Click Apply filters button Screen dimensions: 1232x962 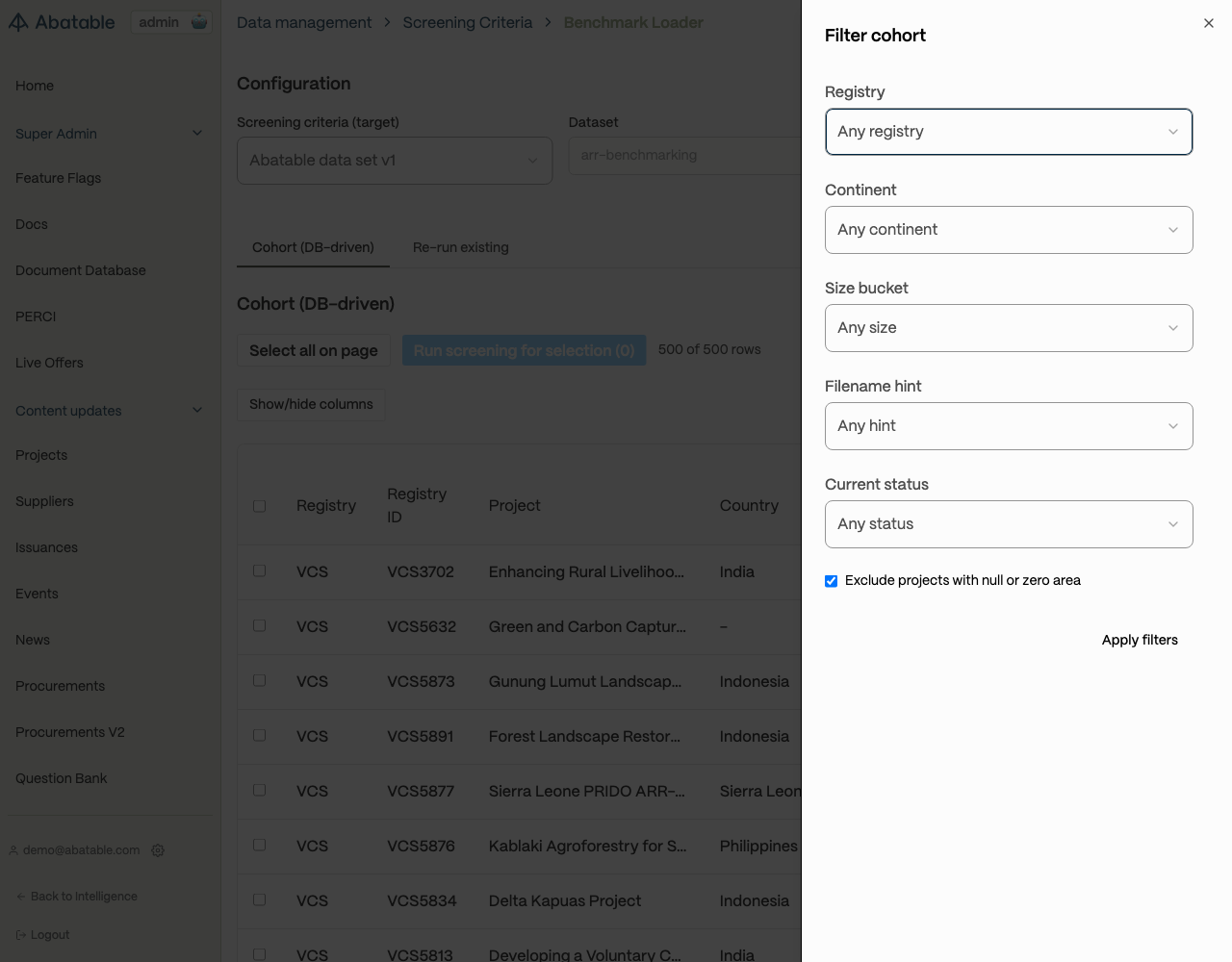point(1140,640)
